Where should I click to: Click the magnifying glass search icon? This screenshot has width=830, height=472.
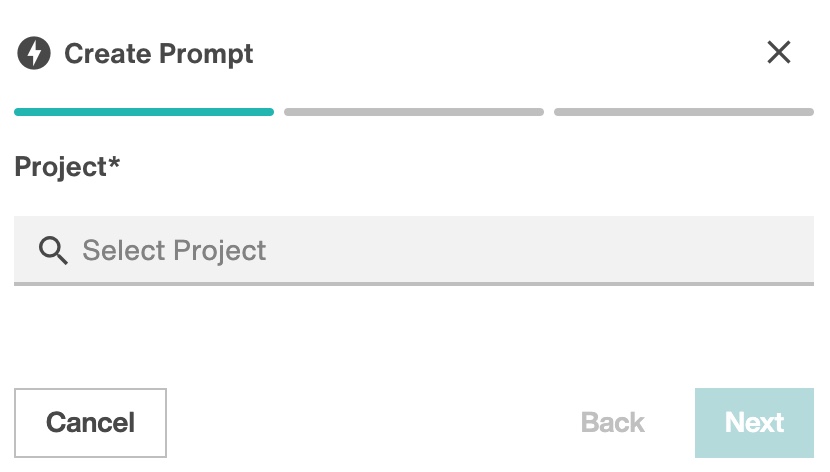[x=53, y=250]
